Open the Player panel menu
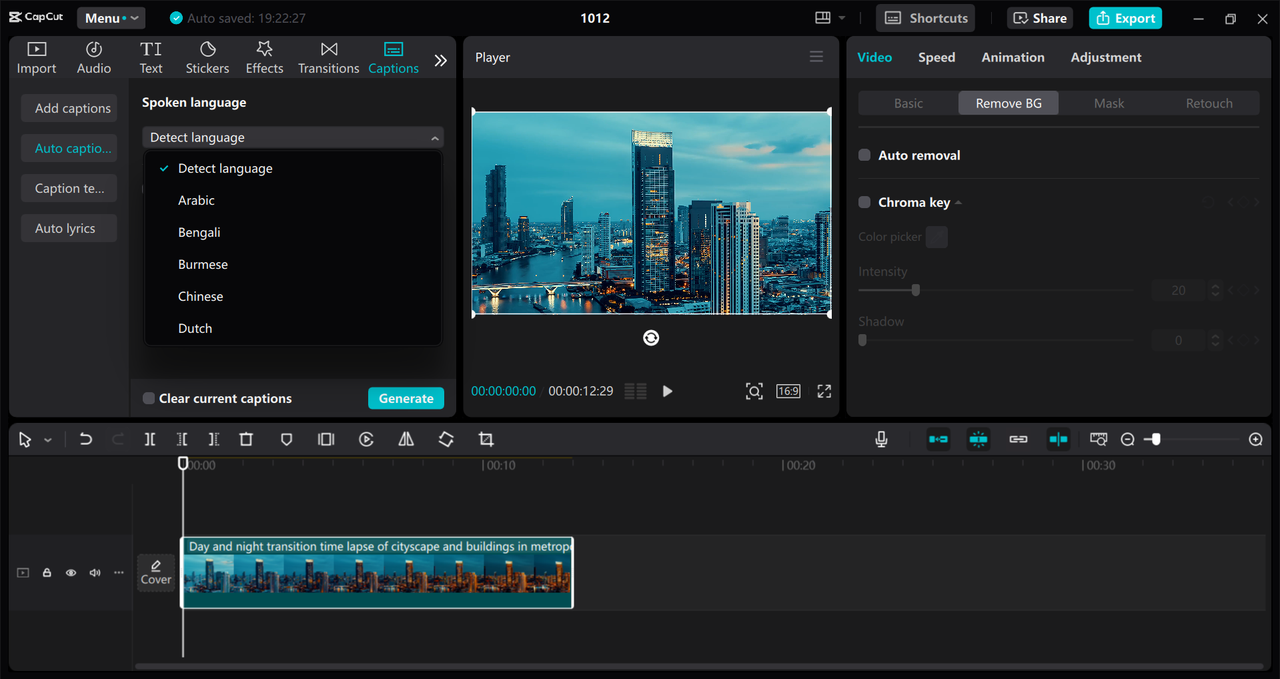1280x679 pixels. [816, 57]
